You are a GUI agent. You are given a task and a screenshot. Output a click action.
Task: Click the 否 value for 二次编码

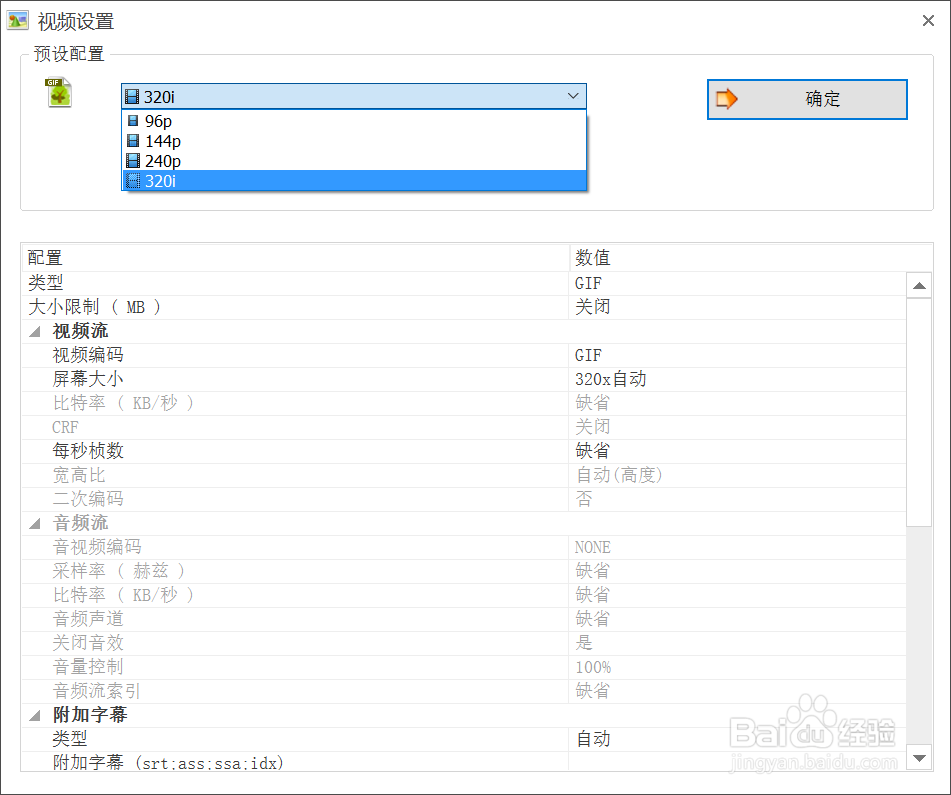click(x=583, y=499)
